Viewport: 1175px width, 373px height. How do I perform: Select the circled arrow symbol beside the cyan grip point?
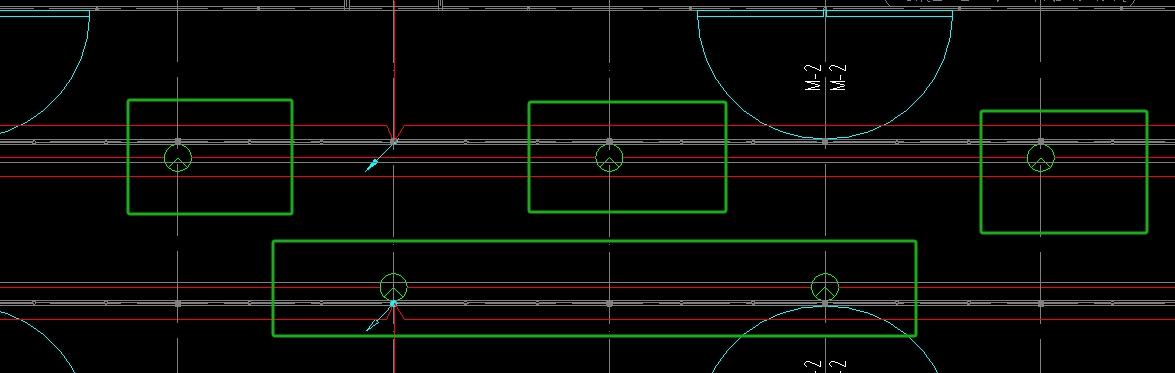393,288
